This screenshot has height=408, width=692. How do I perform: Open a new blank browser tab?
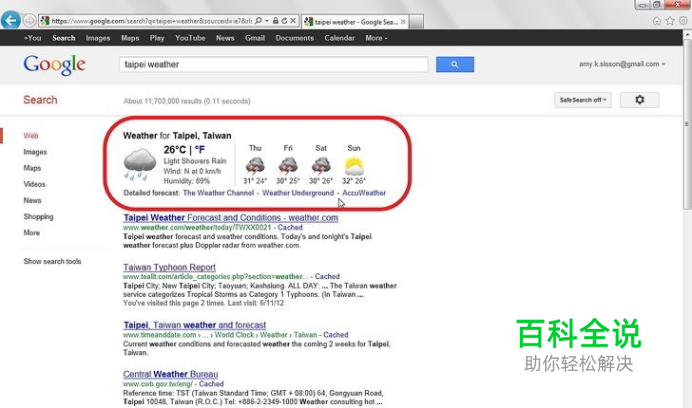416,21
